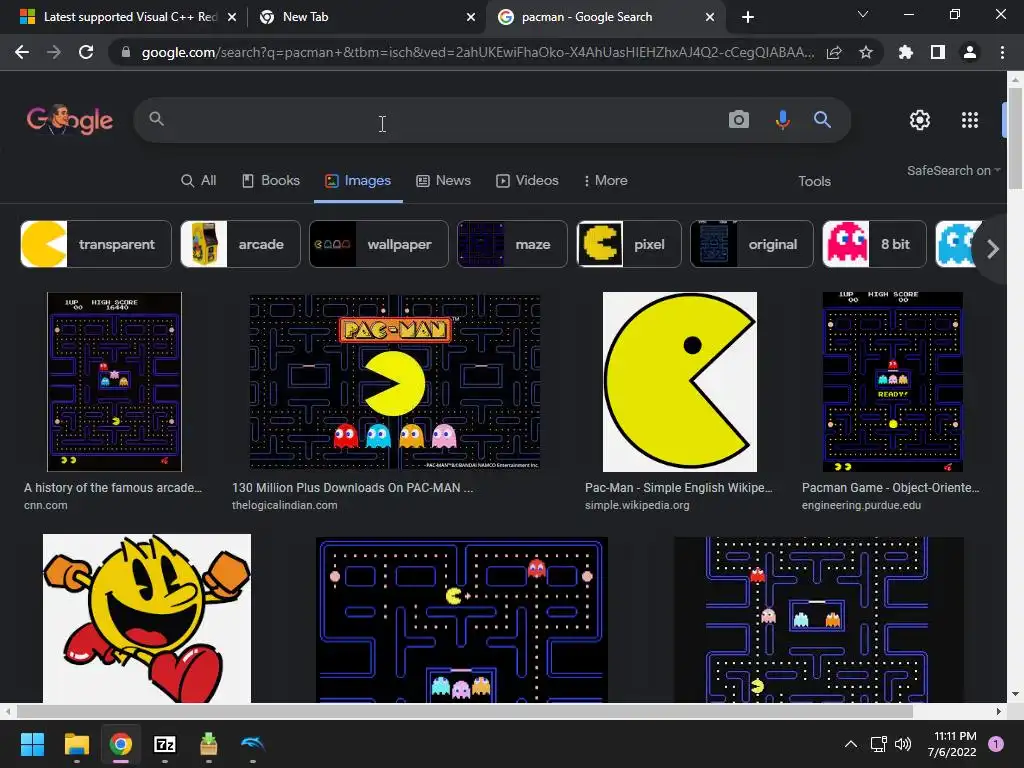This screenshot has width=1024, height=768.
Task: Select the Images tab
Action: (358, 181)
